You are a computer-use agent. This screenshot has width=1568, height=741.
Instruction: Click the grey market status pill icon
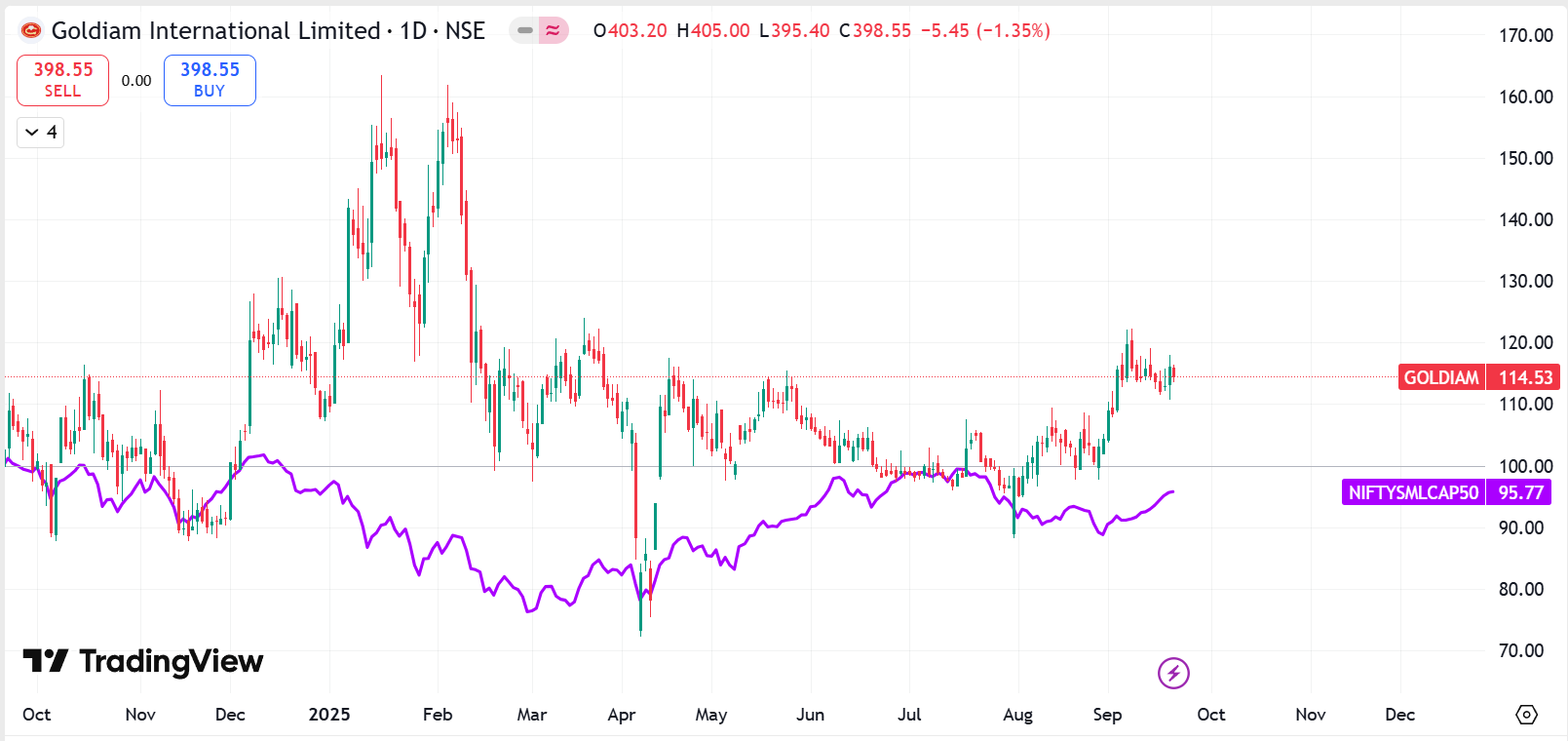click(x=524, y=31)
